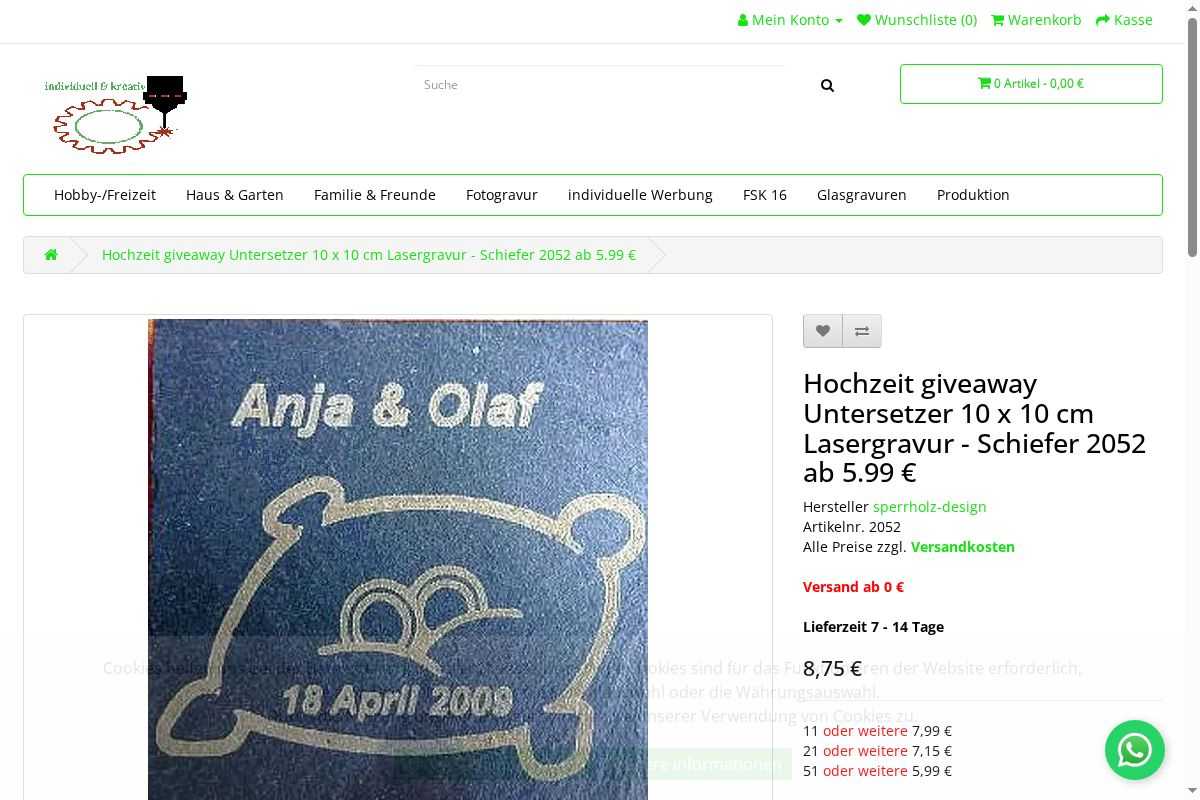Select the Familie & Freunde menu

[375, 195]
